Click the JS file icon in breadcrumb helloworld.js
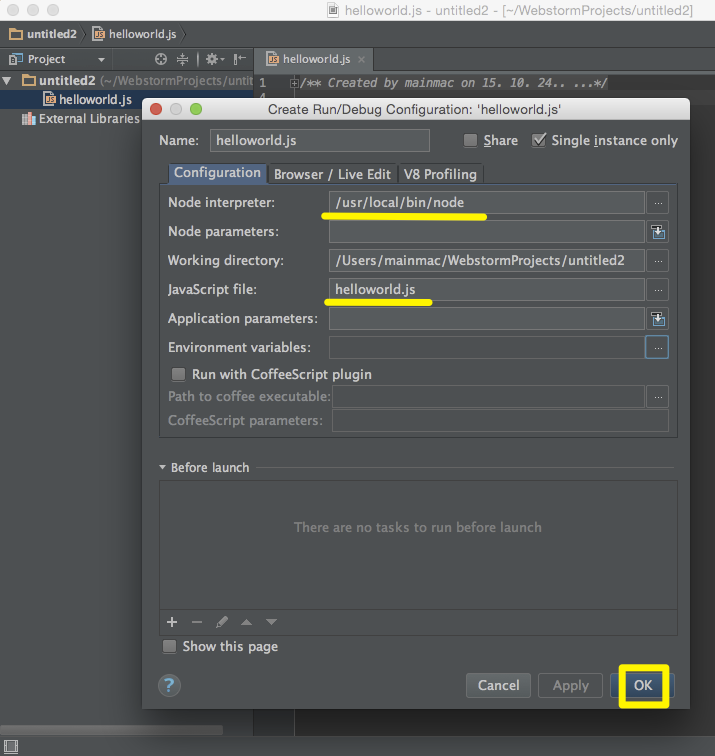Viewport: 715px width, 756px height. 99,34
